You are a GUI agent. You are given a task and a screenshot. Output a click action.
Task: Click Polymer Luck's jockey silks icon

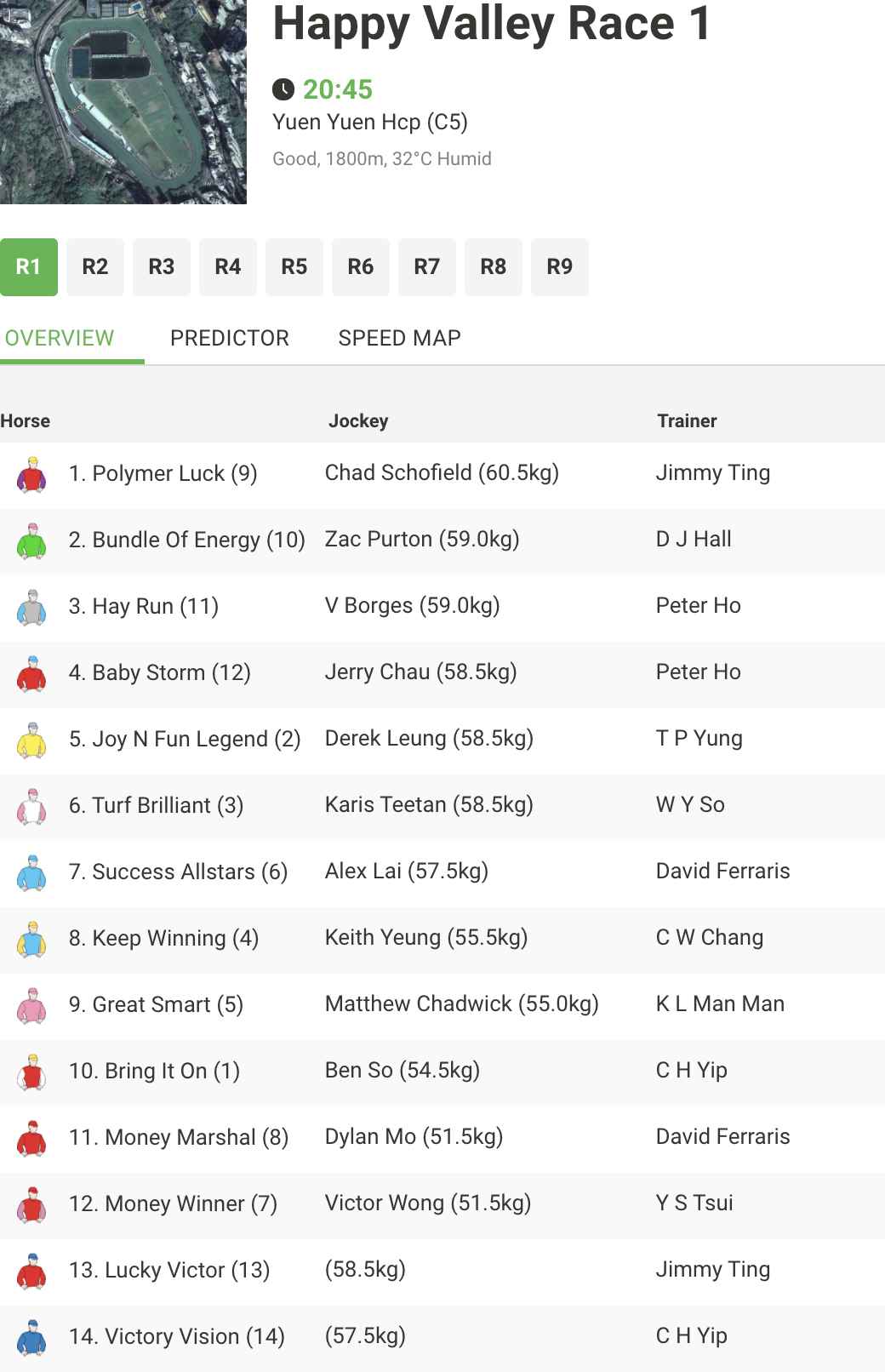pyautogui.click(x=31, y=474)
